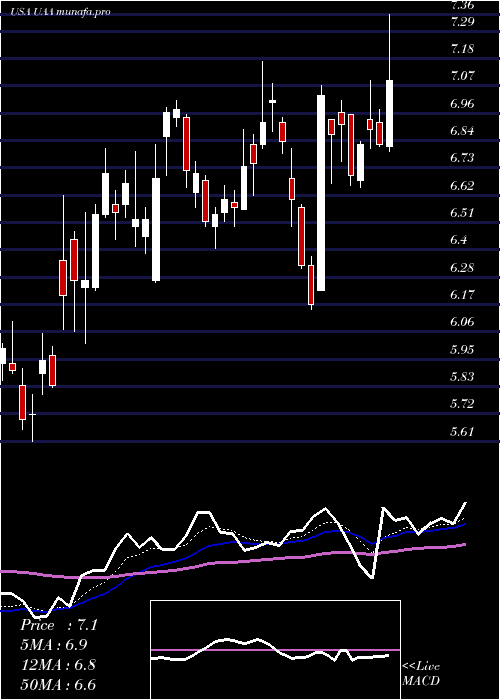The image size is (500, 700).
Task: Click the MACD inset chart box
Action: coord(275,650)
